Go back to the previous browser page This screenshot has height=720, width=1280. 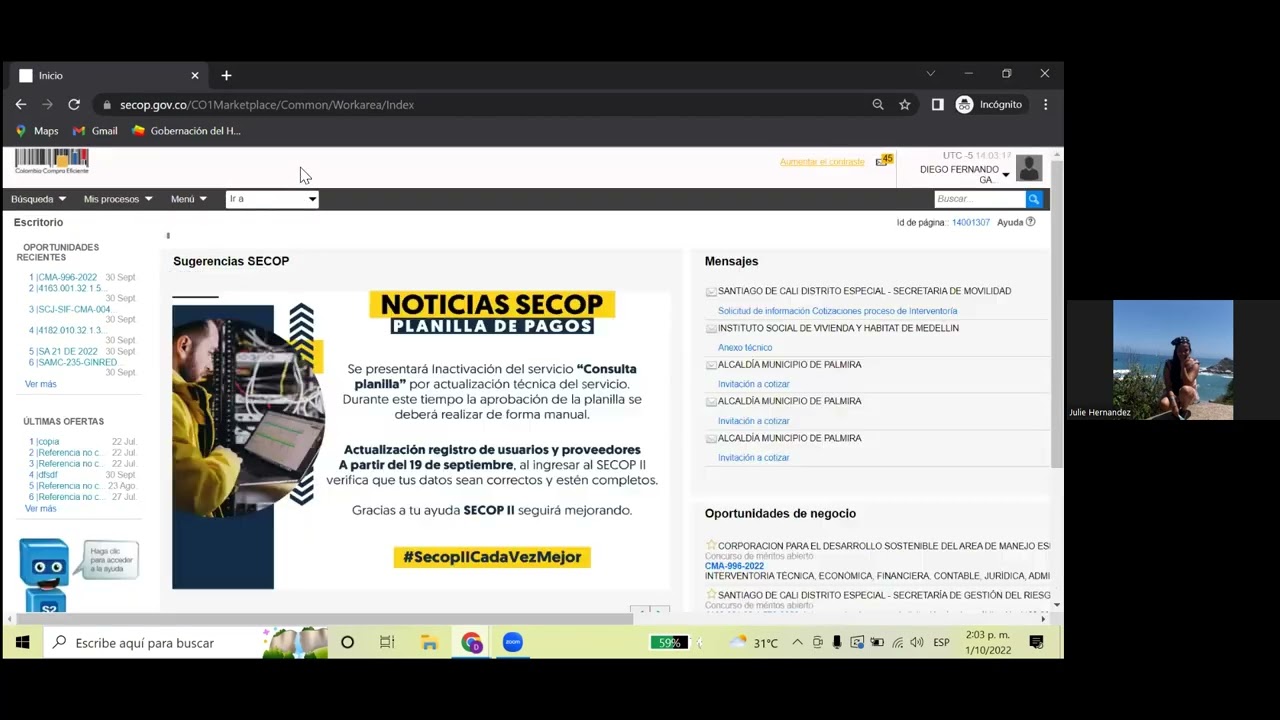[x=21, y=104]
